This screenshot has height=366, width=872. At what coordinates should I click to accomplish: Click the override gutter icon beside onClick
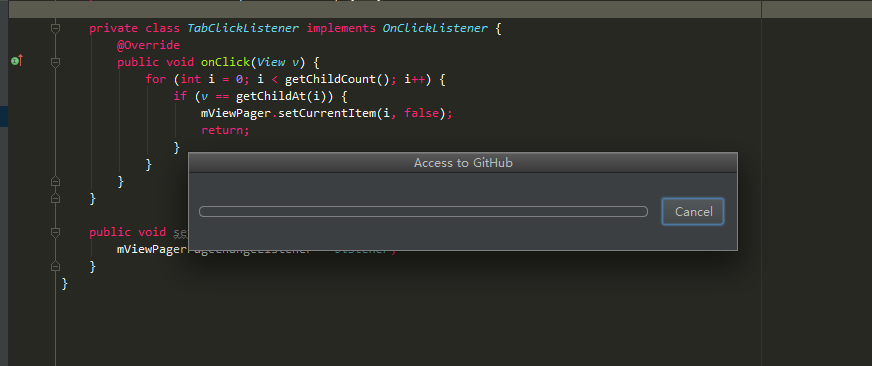(17, 61)
